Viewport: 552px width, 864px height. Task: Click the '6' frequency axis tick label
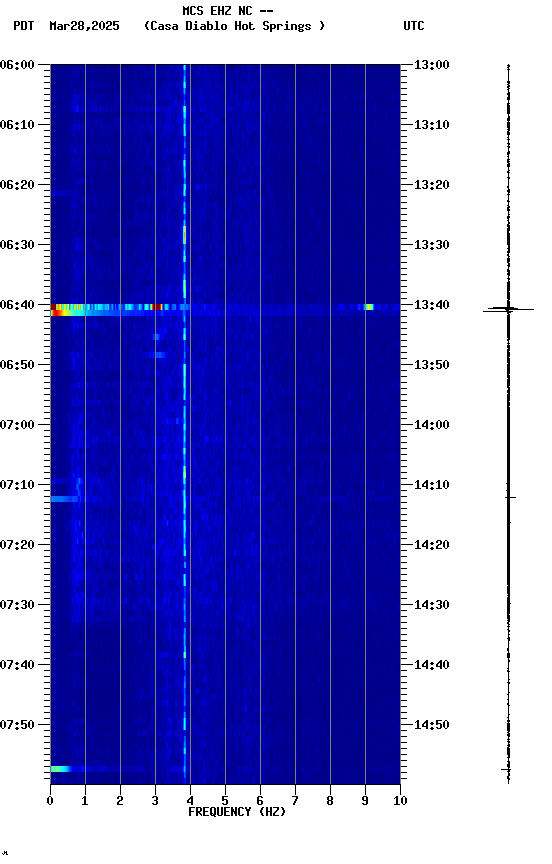[260, 801]
